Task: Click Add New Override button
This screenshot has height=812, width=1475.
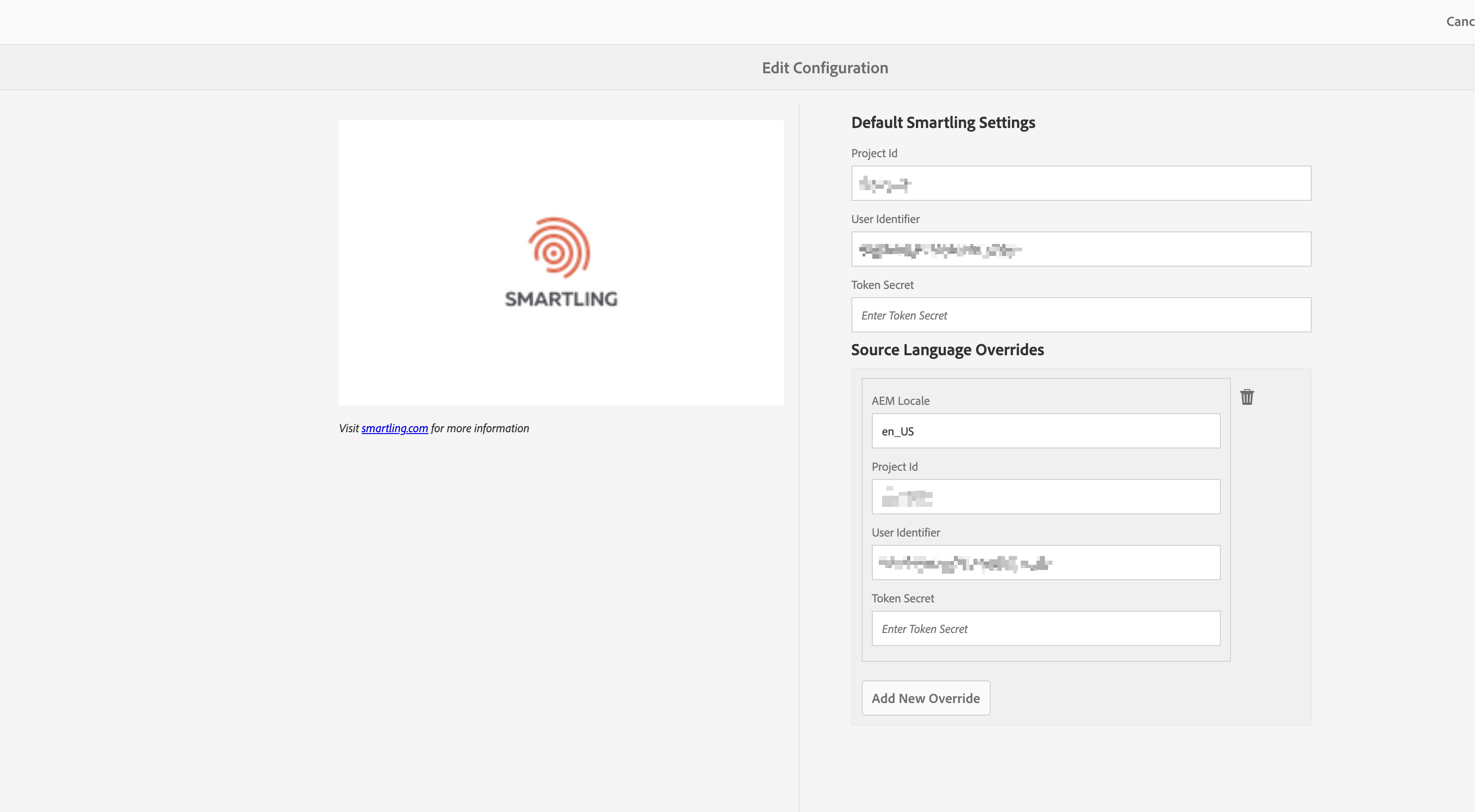Action: pyautogui.click(x=925, y=698)
